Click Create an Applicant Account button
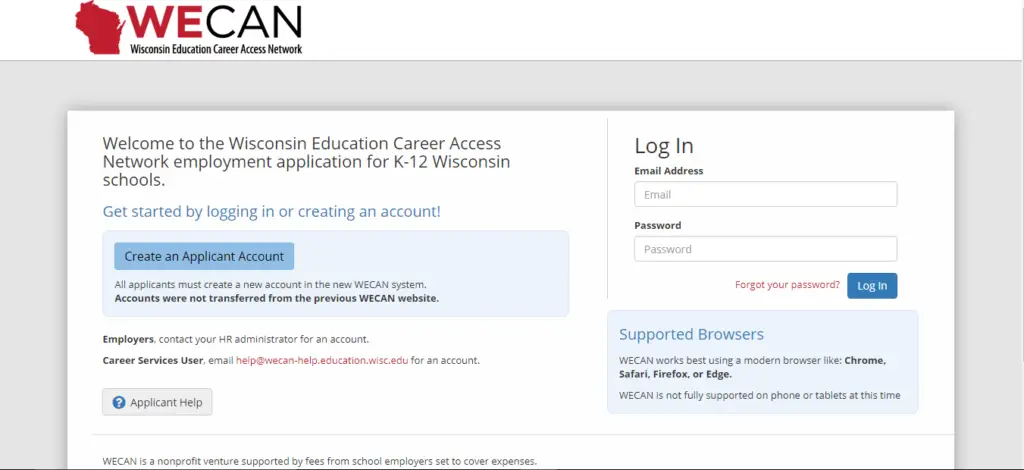 (x=204, y=257)
